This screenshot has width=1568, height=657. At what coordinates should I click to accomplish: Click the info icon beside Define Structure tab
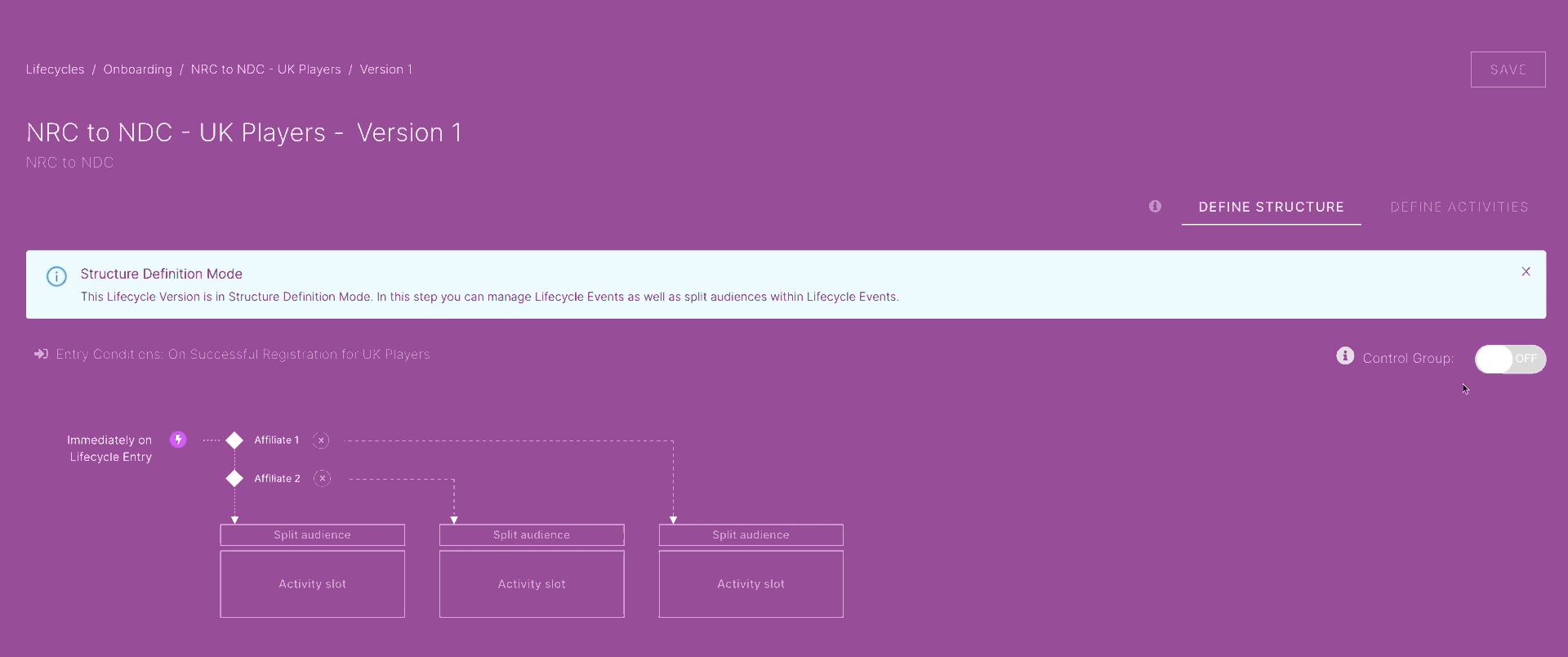(x=1155, y=206)
